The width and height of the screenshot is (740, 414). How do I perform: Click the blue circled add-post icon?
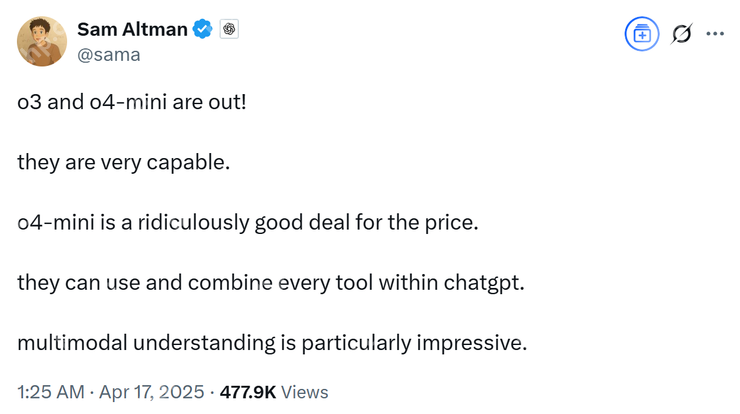tap(642, 34)
